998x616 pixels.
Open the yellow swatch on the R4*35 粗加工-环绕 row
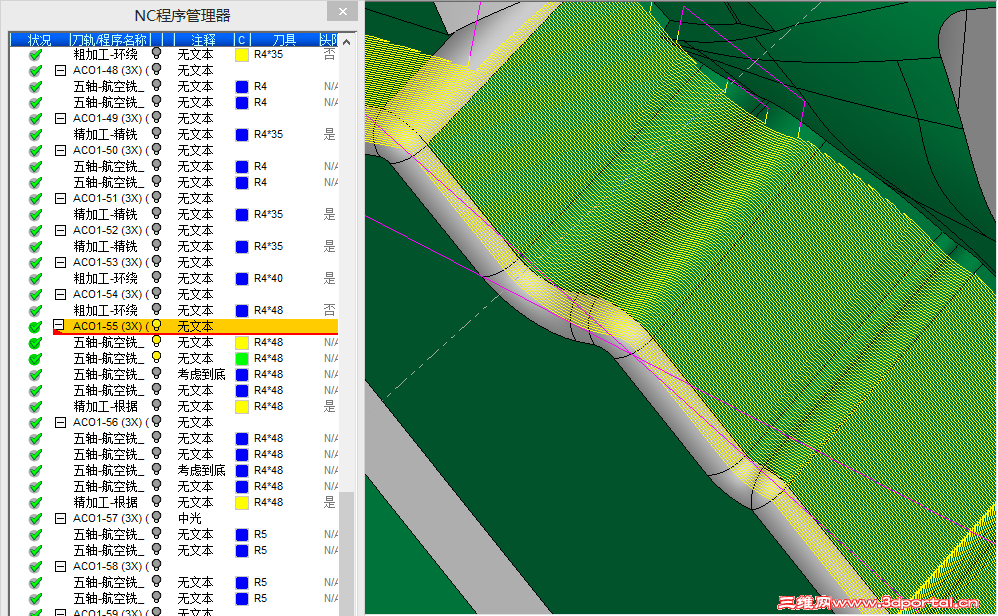[x=242, y=55]
